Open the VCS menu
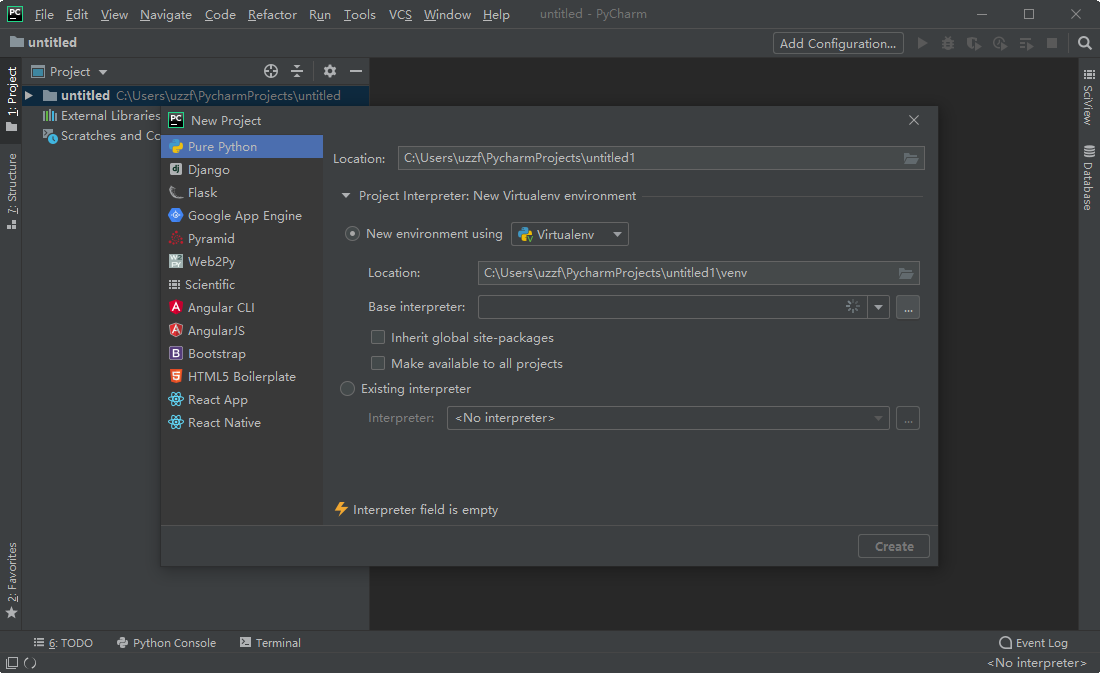This screenshot has height=673, width=1100. point(401,15)
